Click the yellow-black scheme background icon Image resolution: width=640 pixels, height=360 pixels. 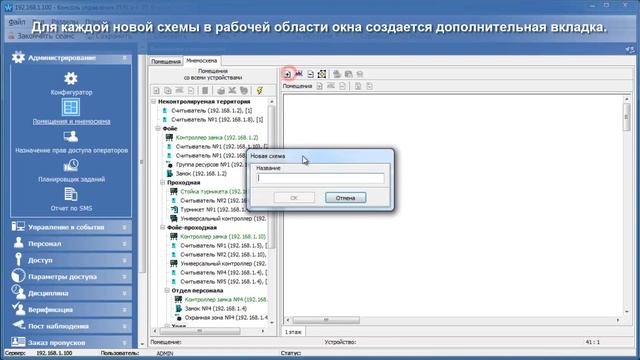point(322,74)
